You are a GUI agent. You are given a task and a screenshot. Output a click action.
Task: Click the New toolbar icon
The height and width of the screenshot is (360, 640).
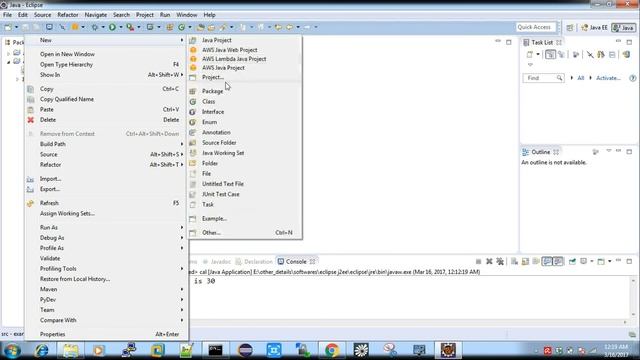click(x=8, y=27)
